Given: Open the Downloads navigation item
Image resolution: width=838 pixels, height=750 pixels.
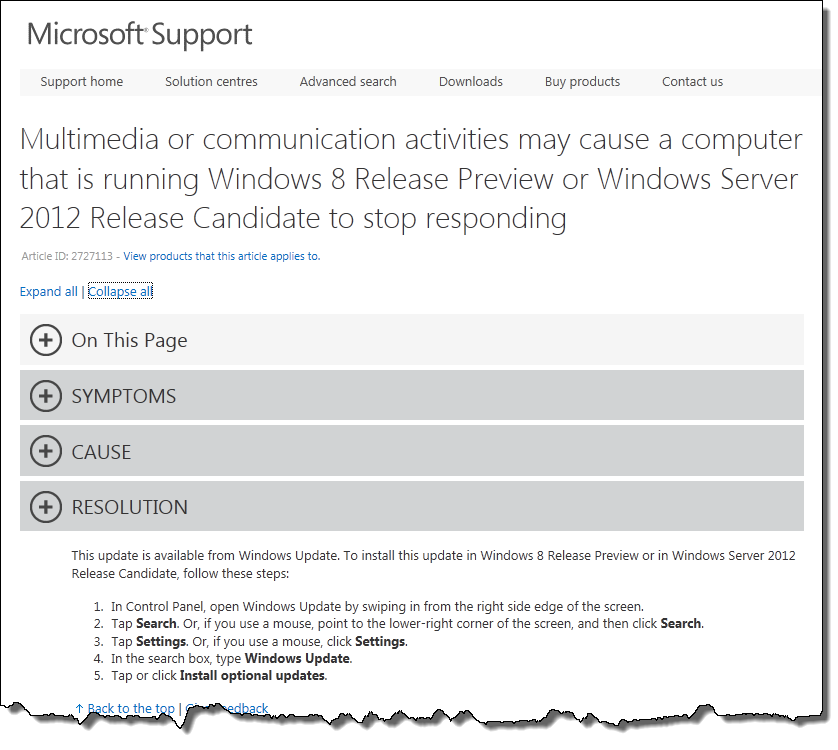Looking at the screenshot, I should pos(471,82).
